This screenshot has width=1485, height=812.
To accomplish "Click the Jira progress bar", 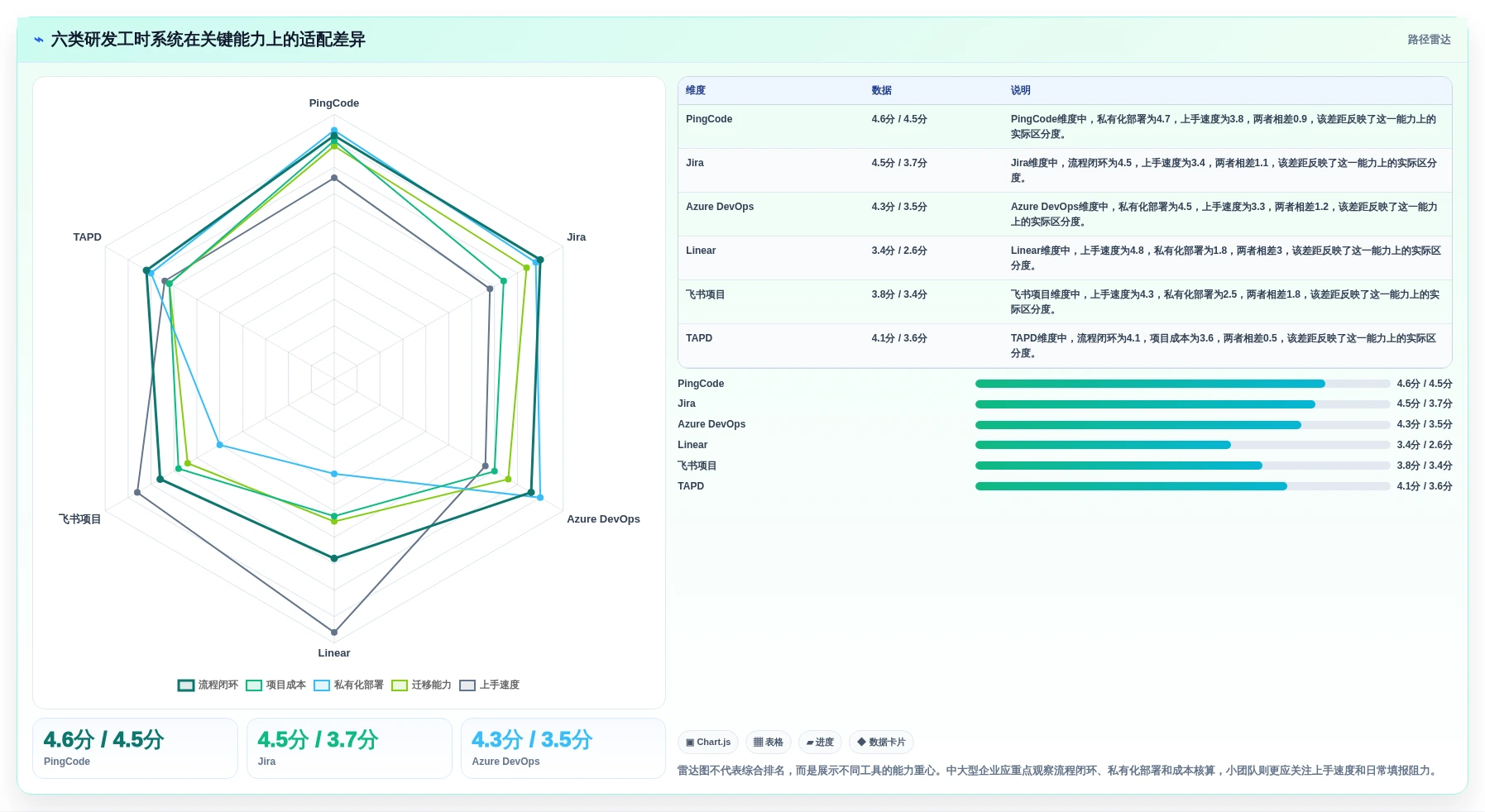I will coord(1182,404).
